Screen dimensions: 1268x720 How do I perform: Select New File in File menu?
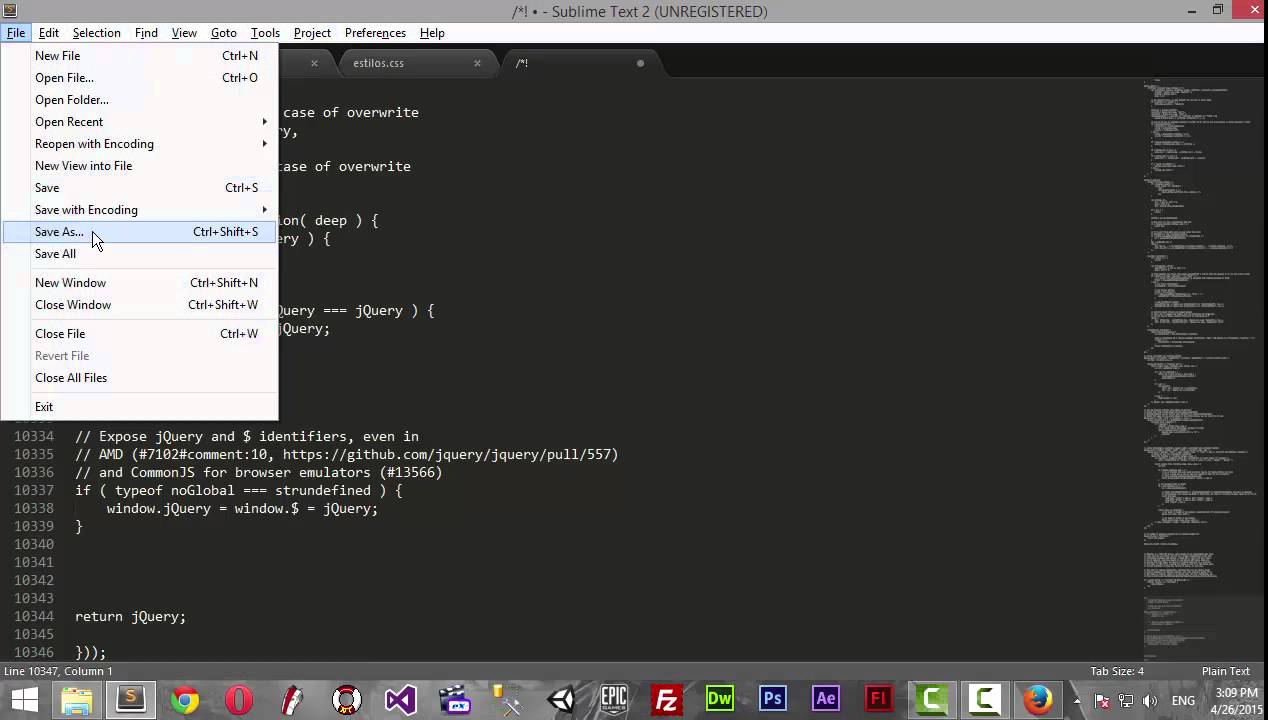140,56
